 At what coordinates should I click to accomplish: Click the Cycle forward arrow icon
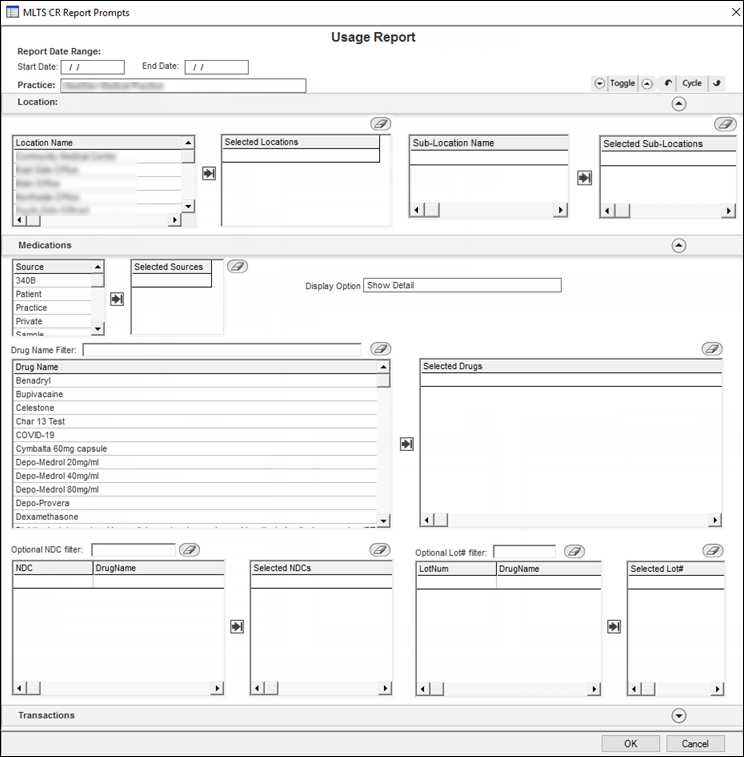tap(716, 83)
